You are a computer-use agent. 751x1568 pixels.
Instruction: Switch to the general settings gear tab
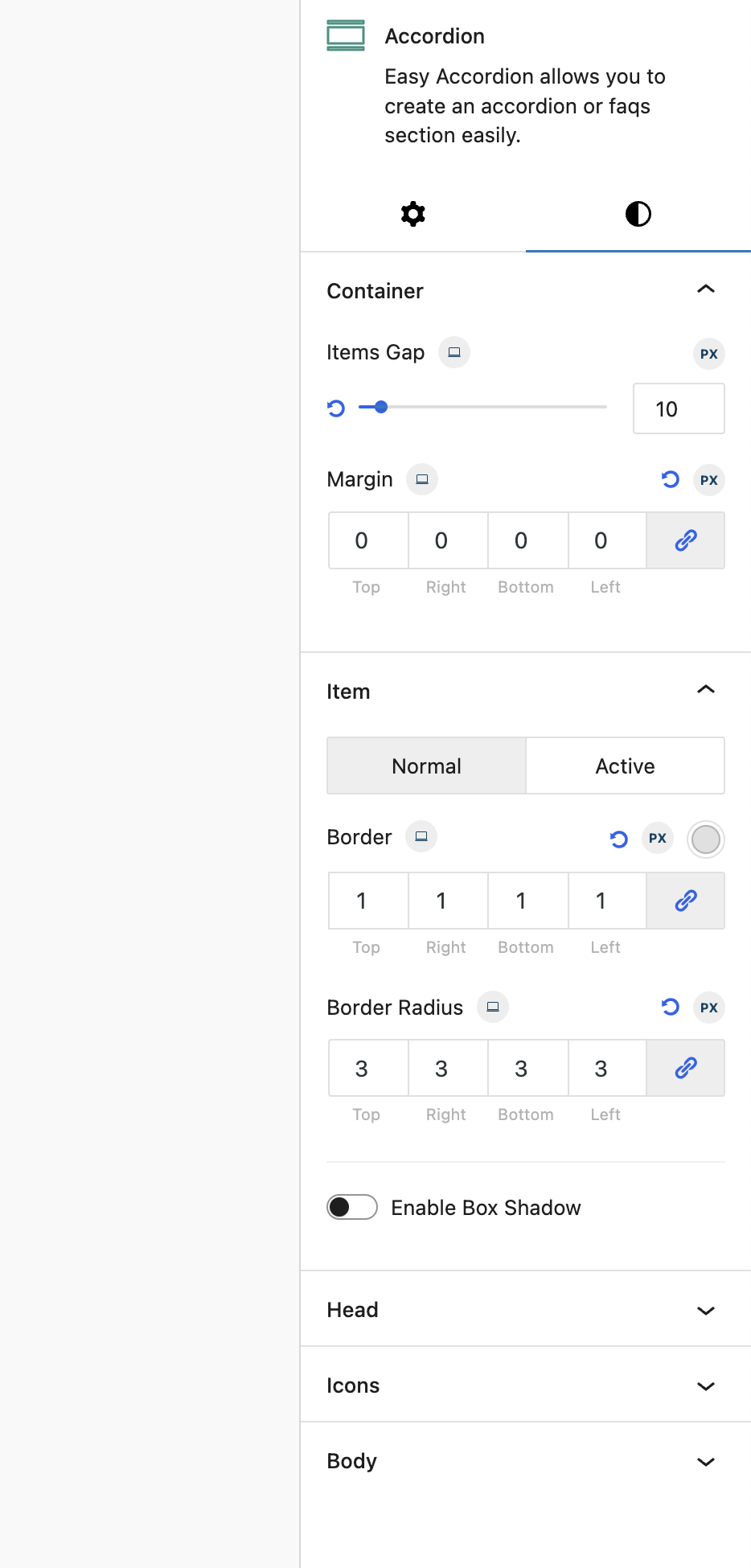413,214
